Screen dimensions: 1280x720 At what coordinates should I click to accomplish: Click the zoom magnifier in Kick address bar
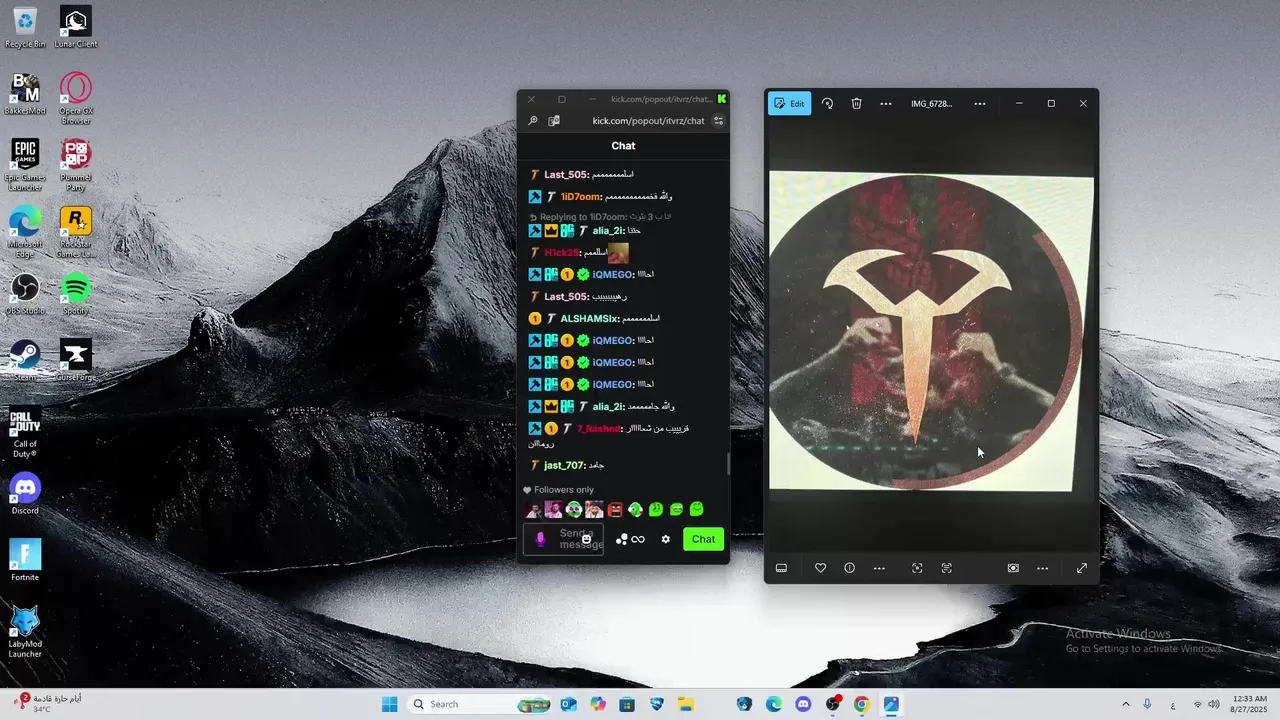pyautogui.click(x=533, y=121)
